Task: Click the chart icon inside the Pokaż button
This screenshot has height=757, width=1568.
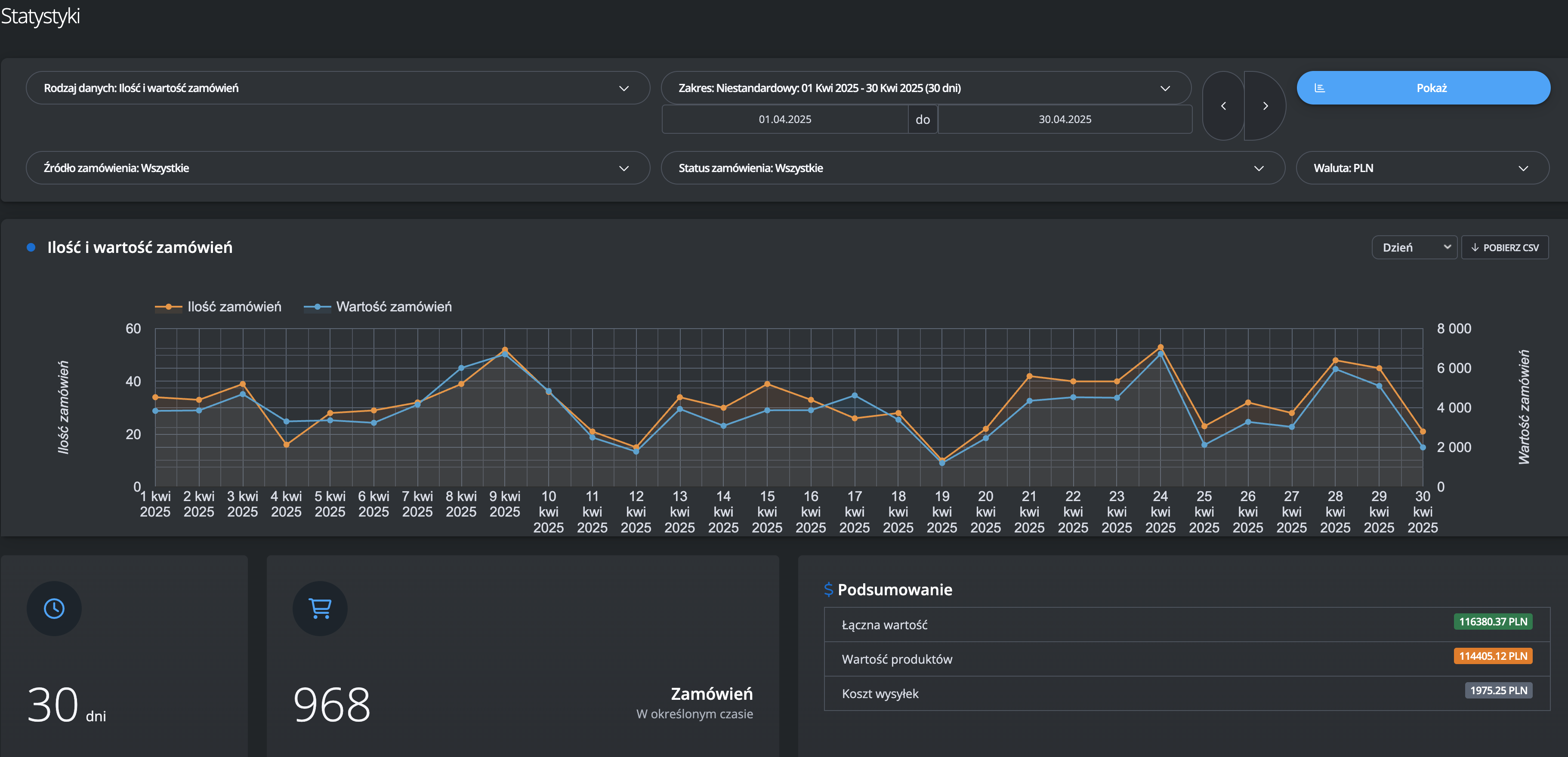Action: point(1320,88)
